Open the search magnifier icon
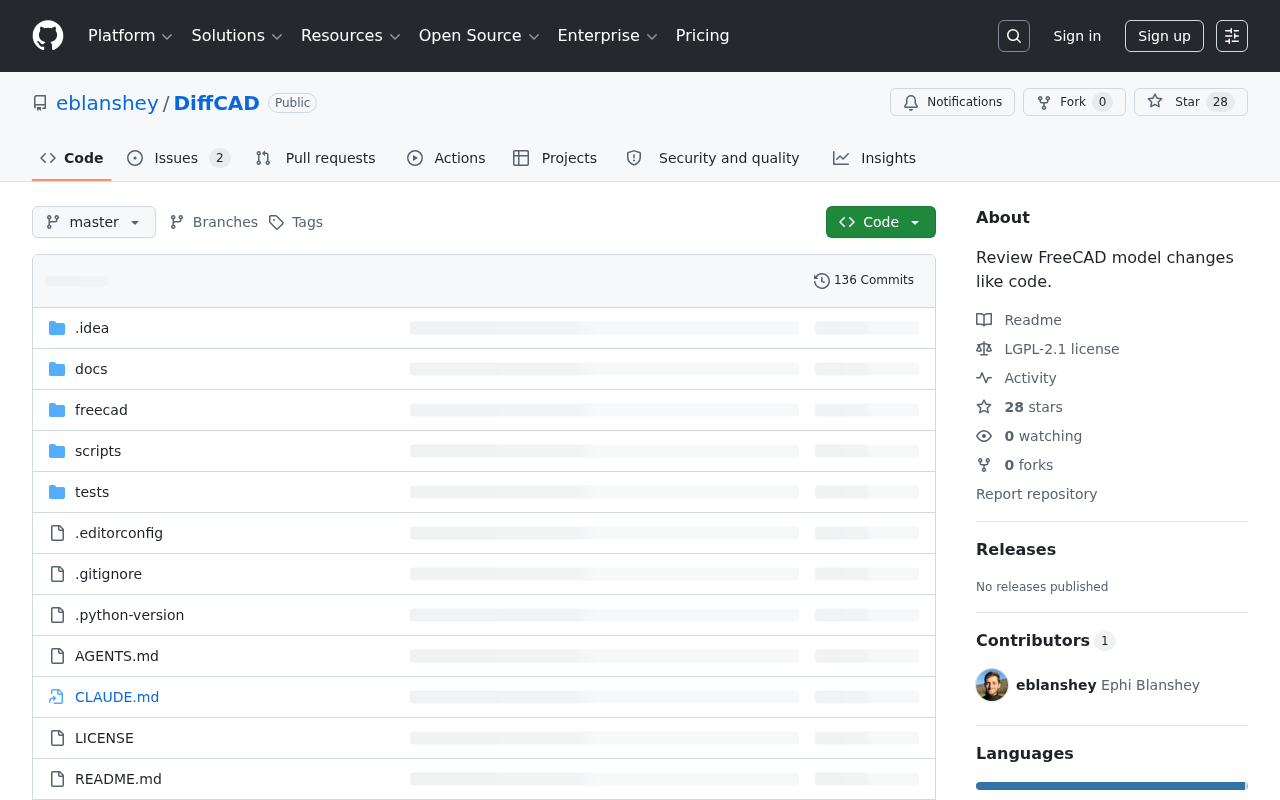This screenshot has height=800, width=1280. [1014, 36]
